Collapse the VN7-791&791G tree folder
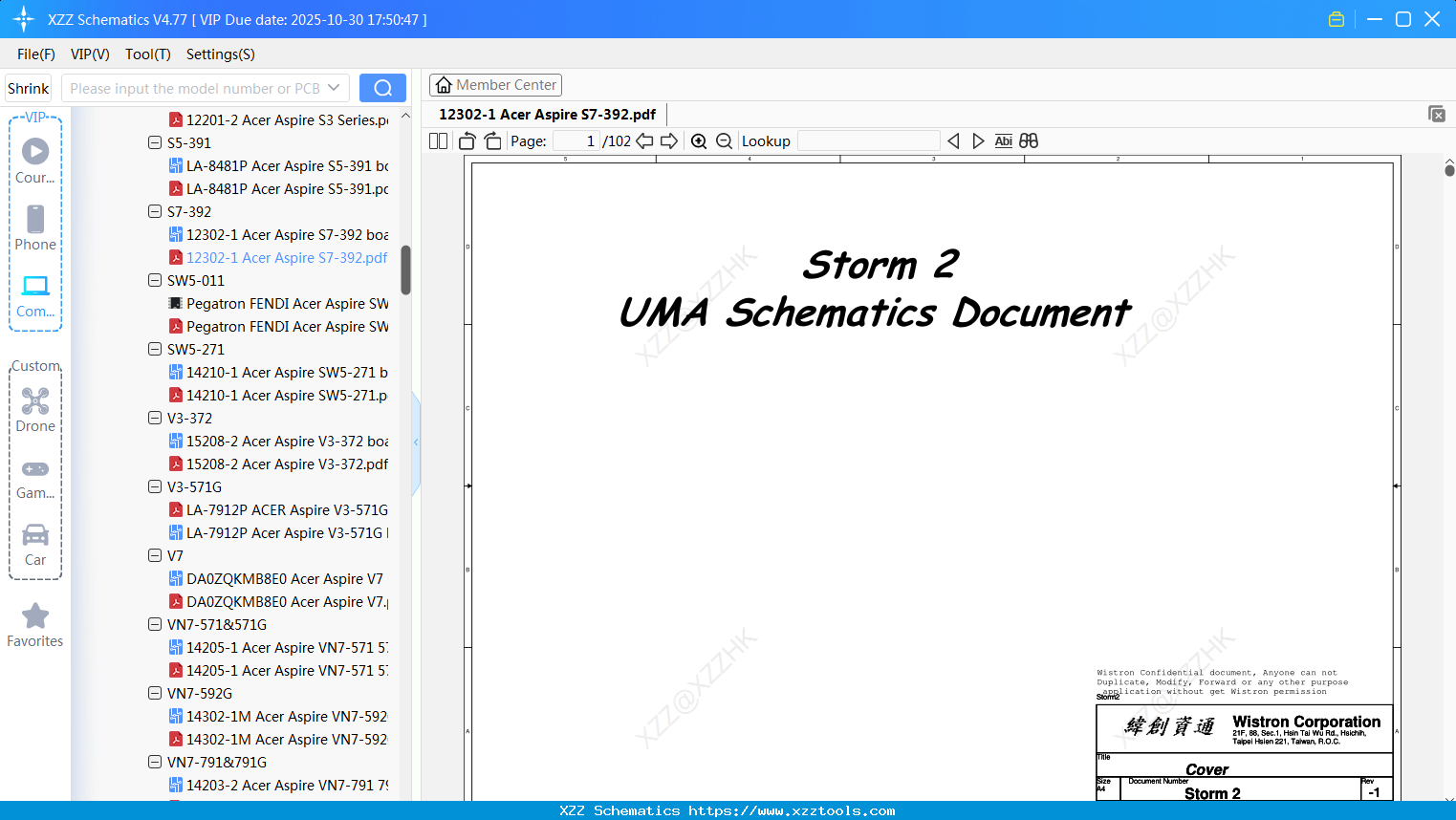Screen dimensions: 1456x820 tap(155, 762)
